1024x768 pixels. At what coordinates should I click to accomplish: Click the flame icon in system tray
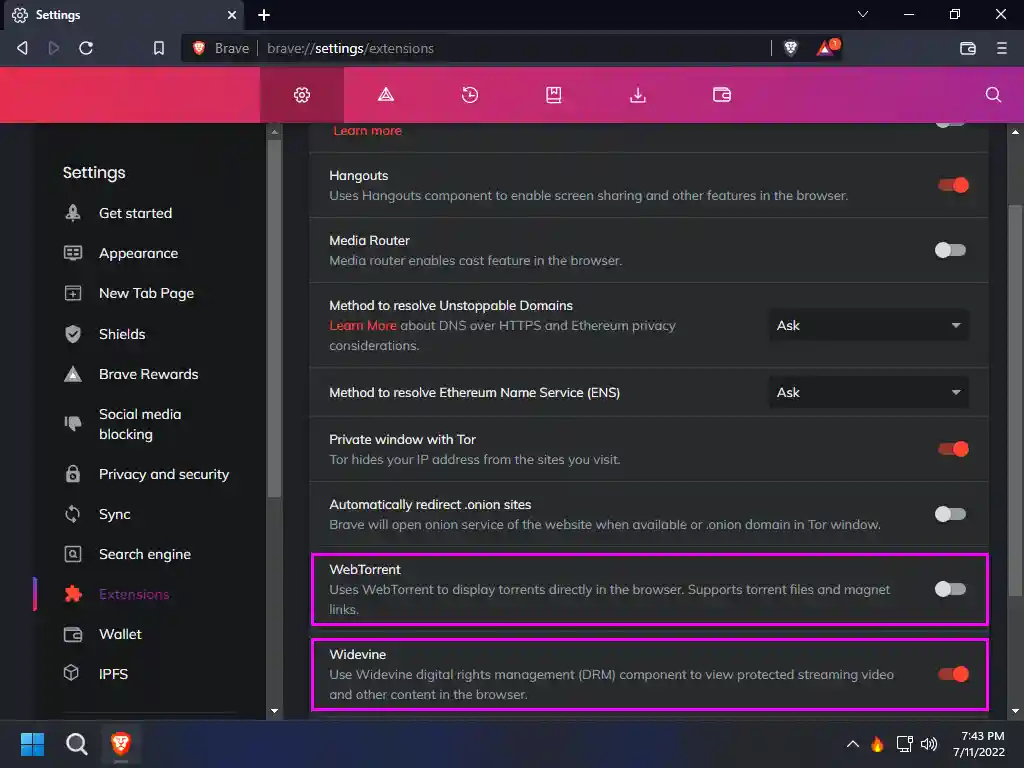tap(877, 744)
